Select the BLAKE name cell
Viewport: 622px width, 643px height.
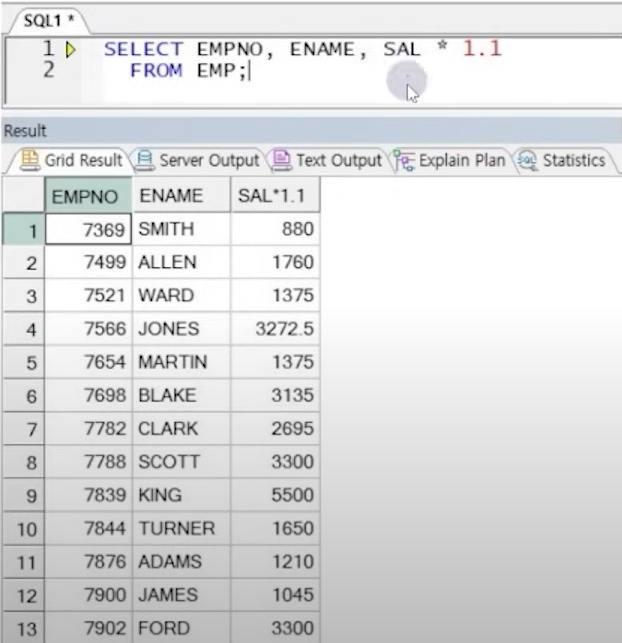click(x=182, y=395)
